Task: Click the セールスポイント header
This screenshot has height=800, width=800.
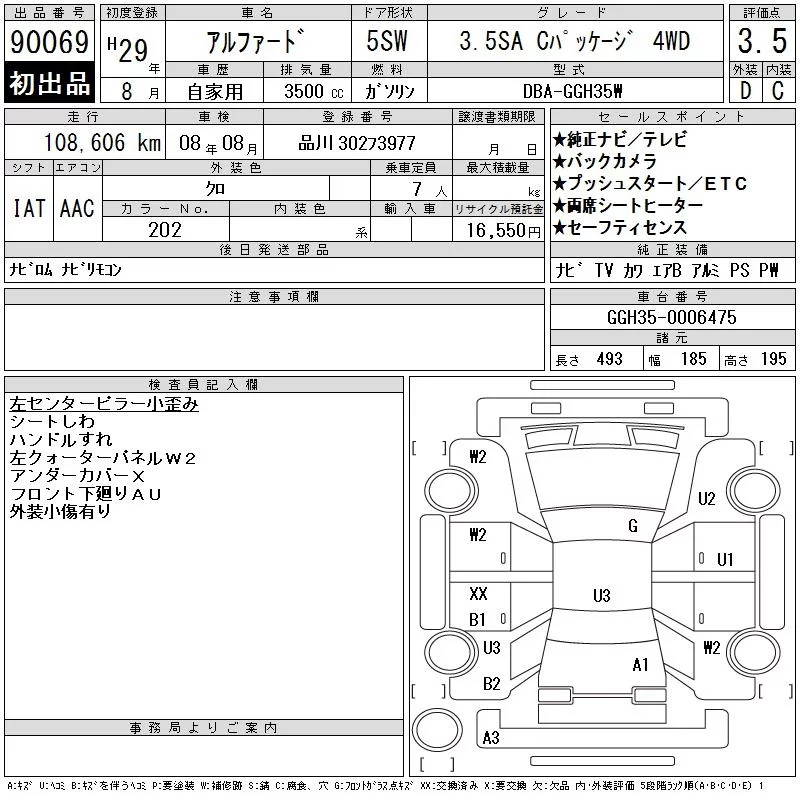Action: [x=672, y=117]
